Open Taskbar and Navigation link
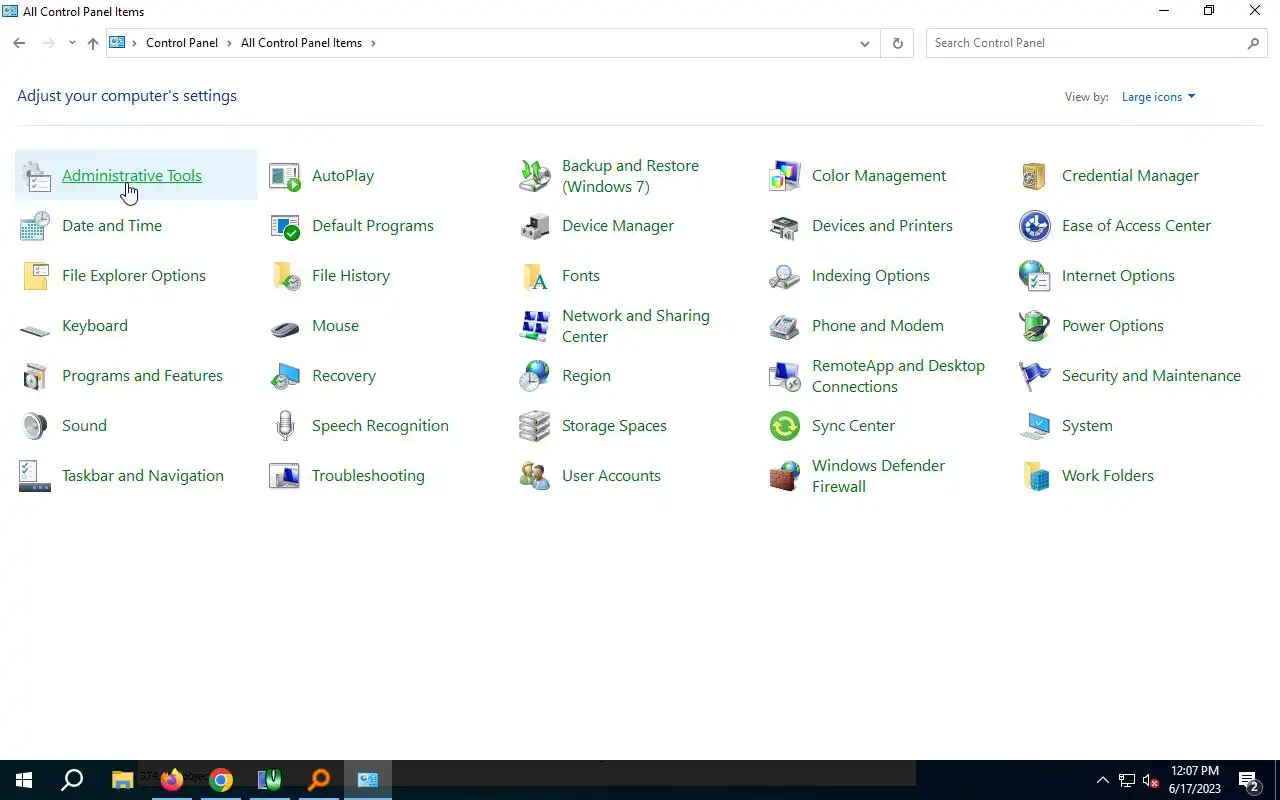The width and height of the screenshot is (1280, 800). (143, 476)
